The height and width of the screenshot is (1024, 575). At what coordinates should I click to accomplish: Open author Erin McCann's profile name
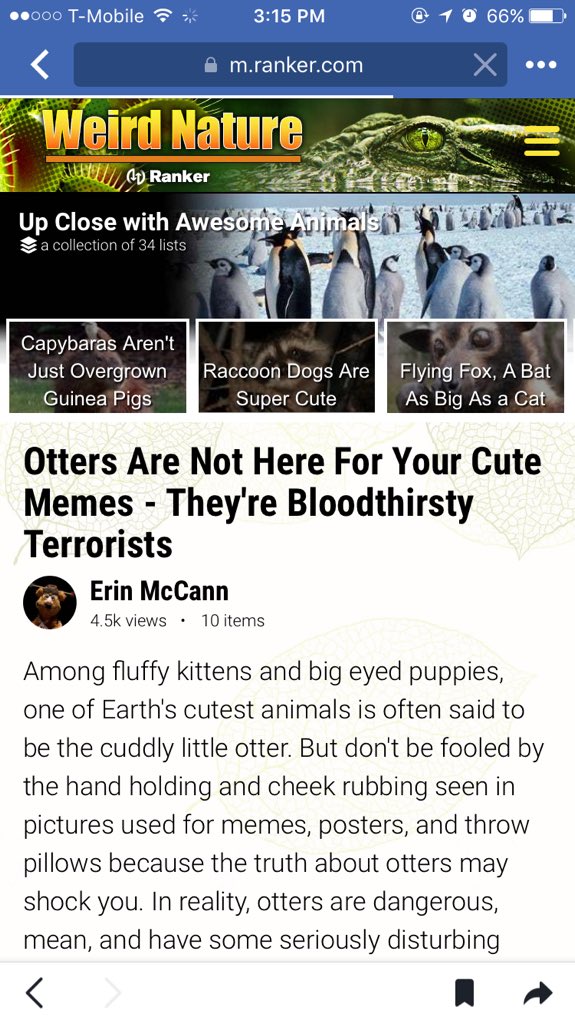(x=159, y=590)
